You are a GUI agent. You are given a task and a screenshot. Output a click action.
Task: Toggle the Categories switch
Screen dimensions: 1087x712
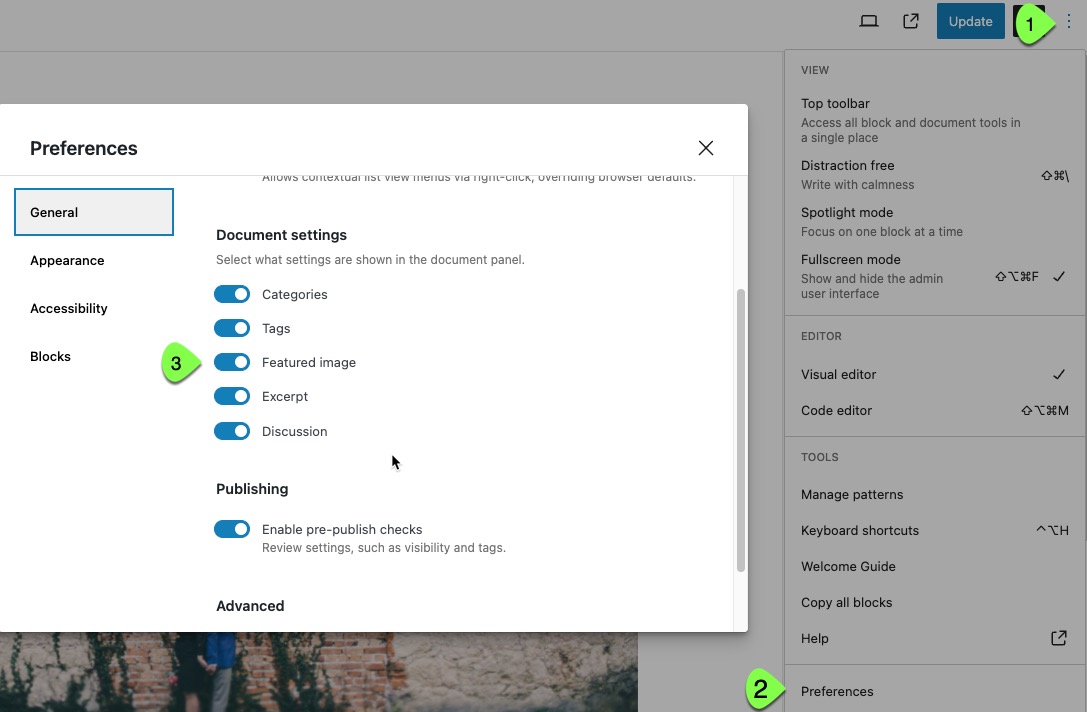pos(232,294)
